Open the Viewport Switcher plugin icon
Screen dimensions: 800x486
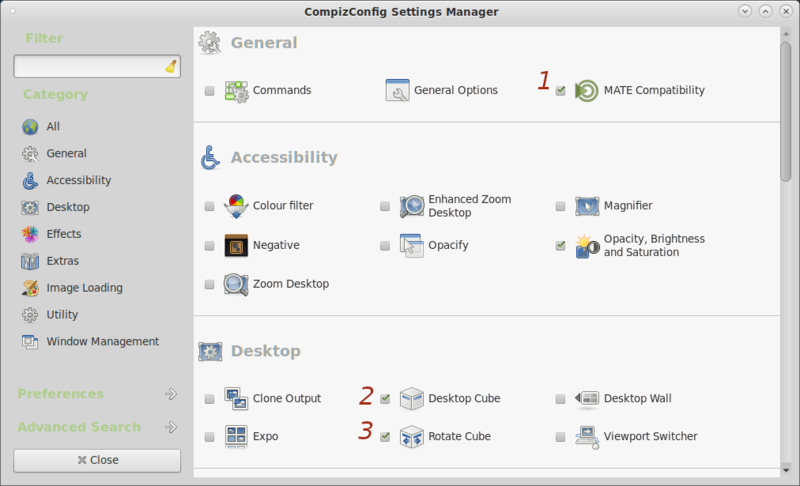587,438
